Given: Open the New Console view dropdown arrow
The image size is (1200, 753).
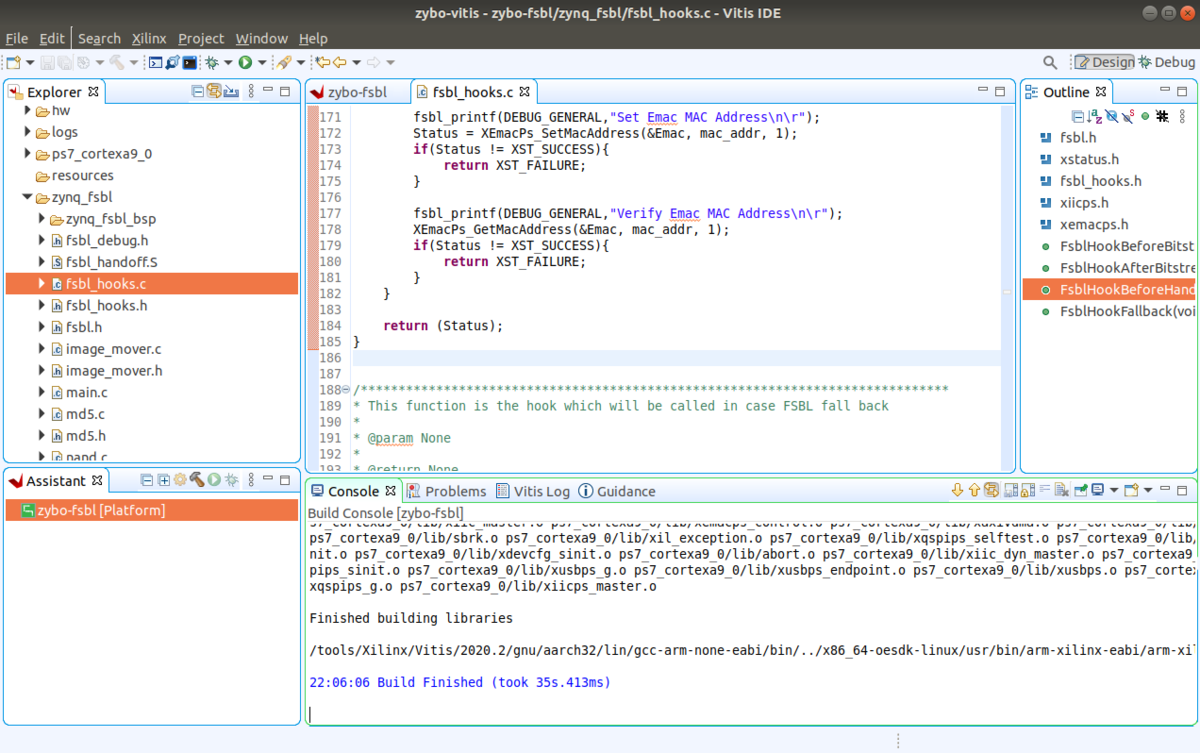Looking at the screenshot, I should (x=1148, y=490).
